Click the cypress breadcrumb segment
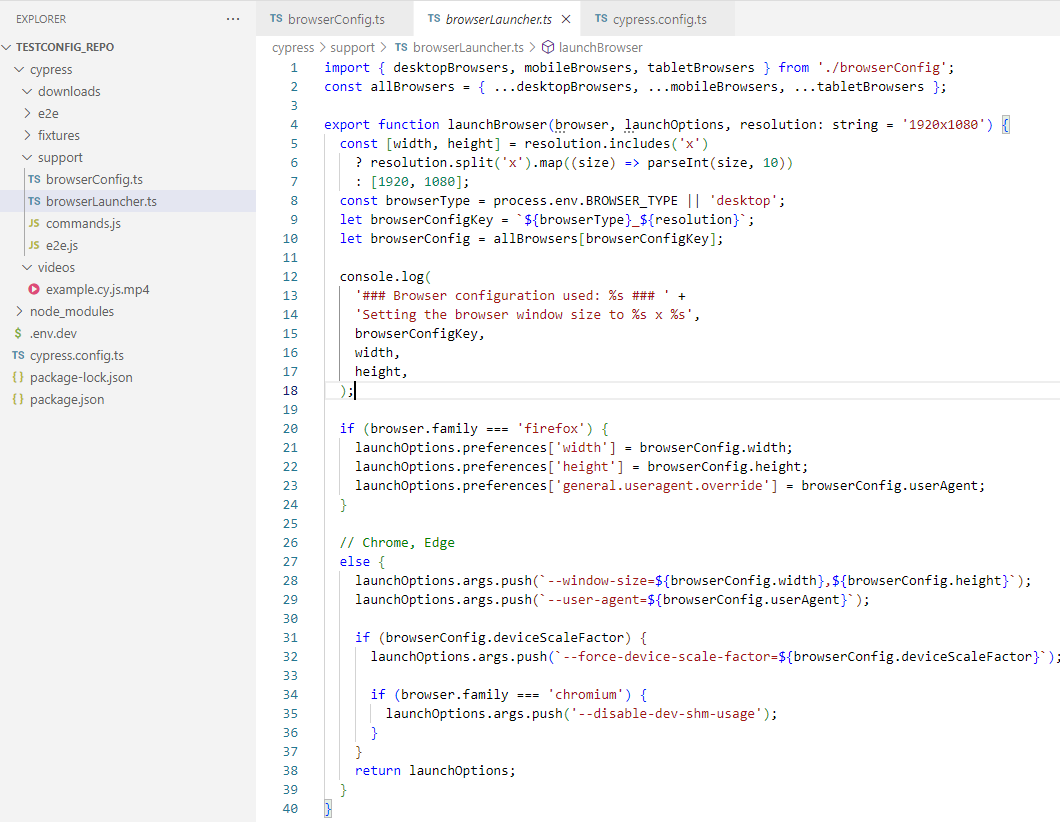Viewport: 1060px width, 822px height. coord(293,47)
